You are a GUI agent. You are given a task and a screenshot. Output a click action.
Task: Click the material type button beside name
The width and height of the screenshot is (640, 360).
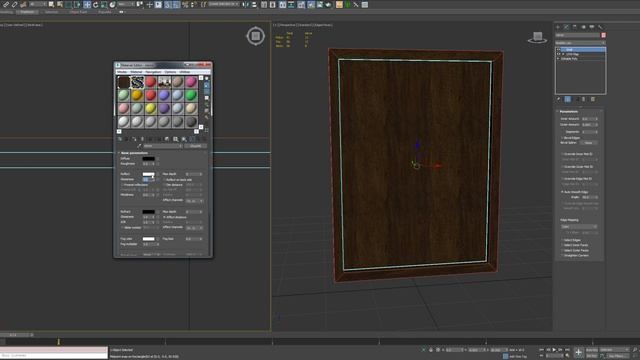196,146
